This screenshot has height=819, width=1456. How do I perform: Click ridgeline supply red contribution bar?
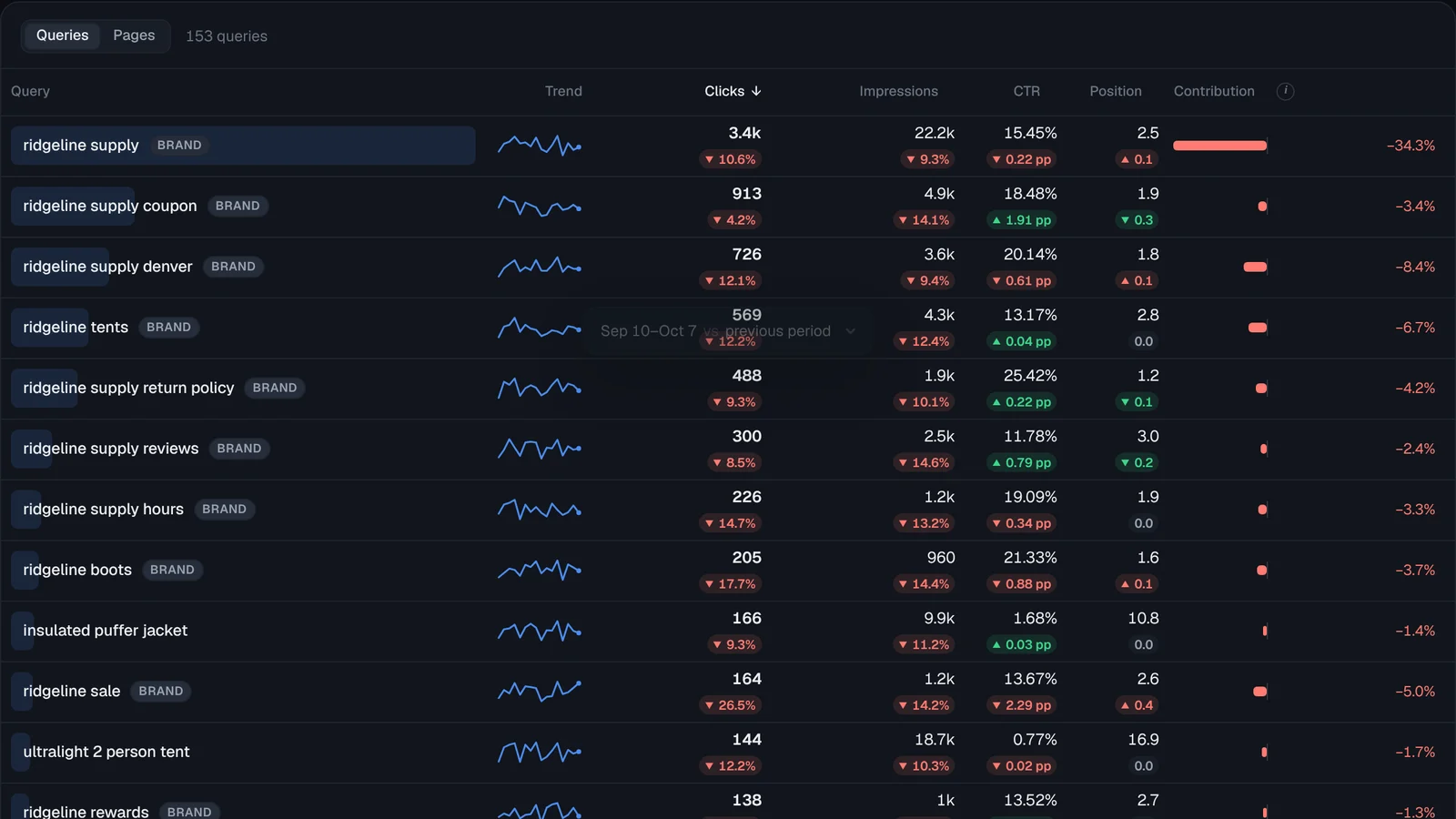pyautogui.click(x=1219, y=146)
